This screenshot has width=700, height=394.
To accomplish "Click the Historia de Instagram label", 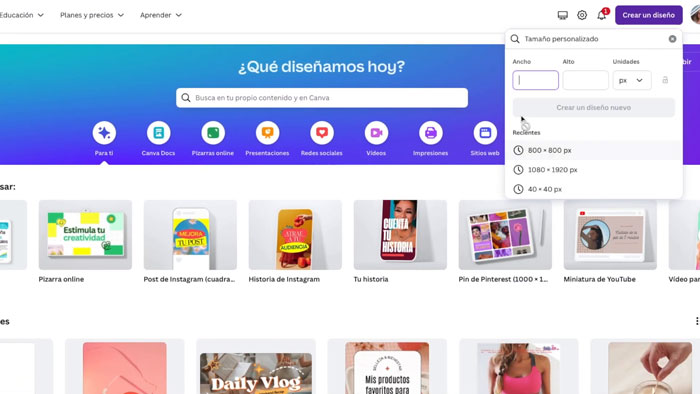I will [284, 279].
